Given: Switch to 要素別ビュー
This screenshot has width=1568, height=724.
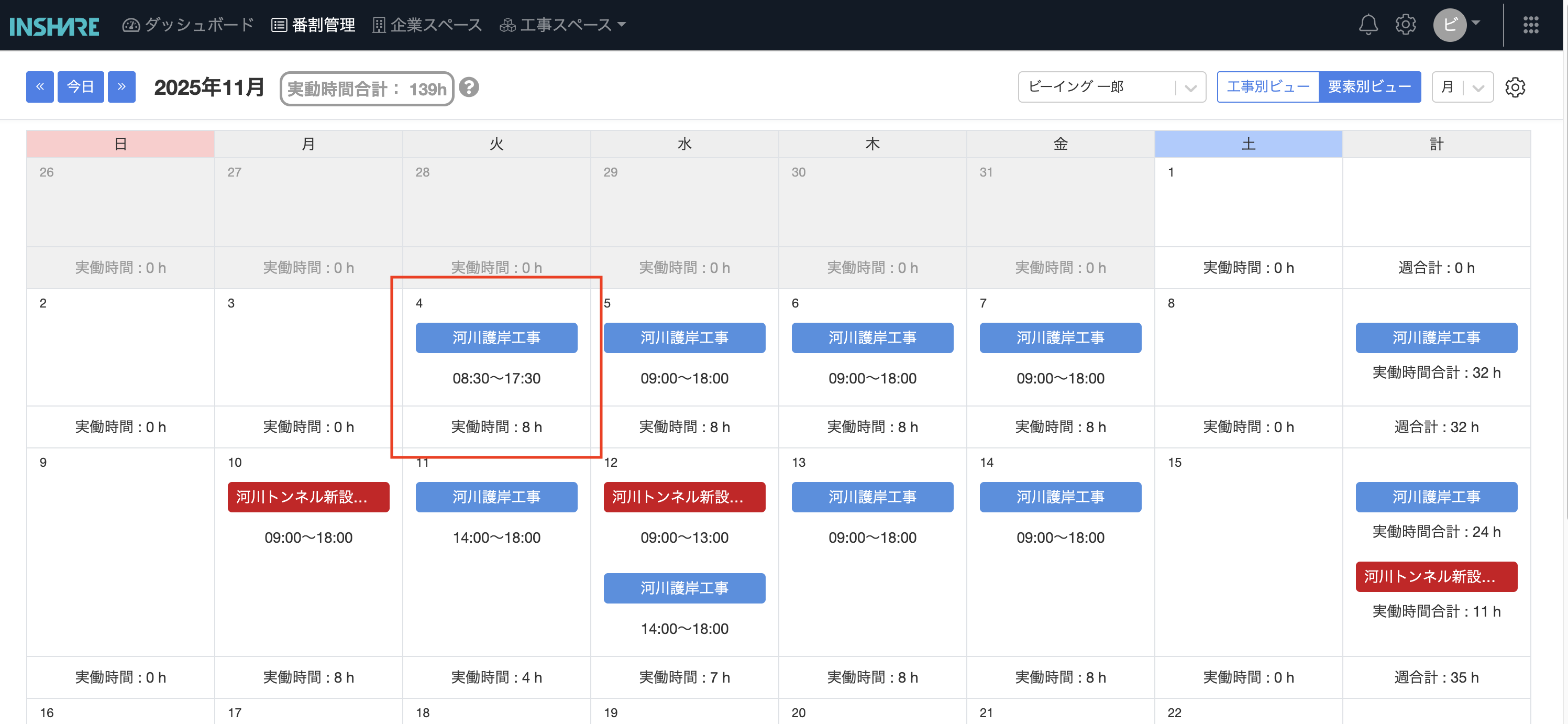Looking at the screenshot, I should [x=1370, y=87].
